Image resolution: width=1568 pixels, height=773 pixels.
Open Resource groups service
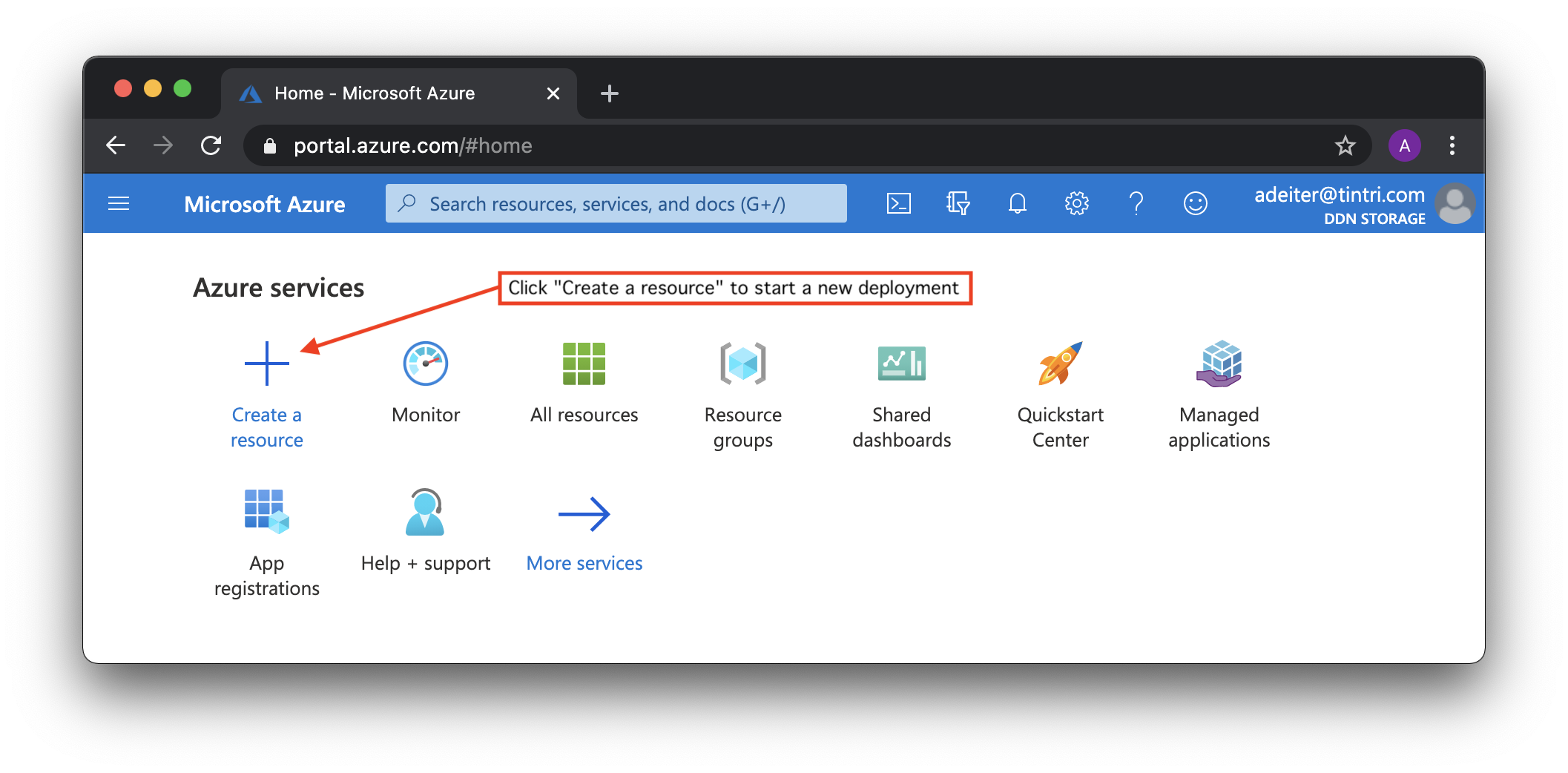(742, 364)
